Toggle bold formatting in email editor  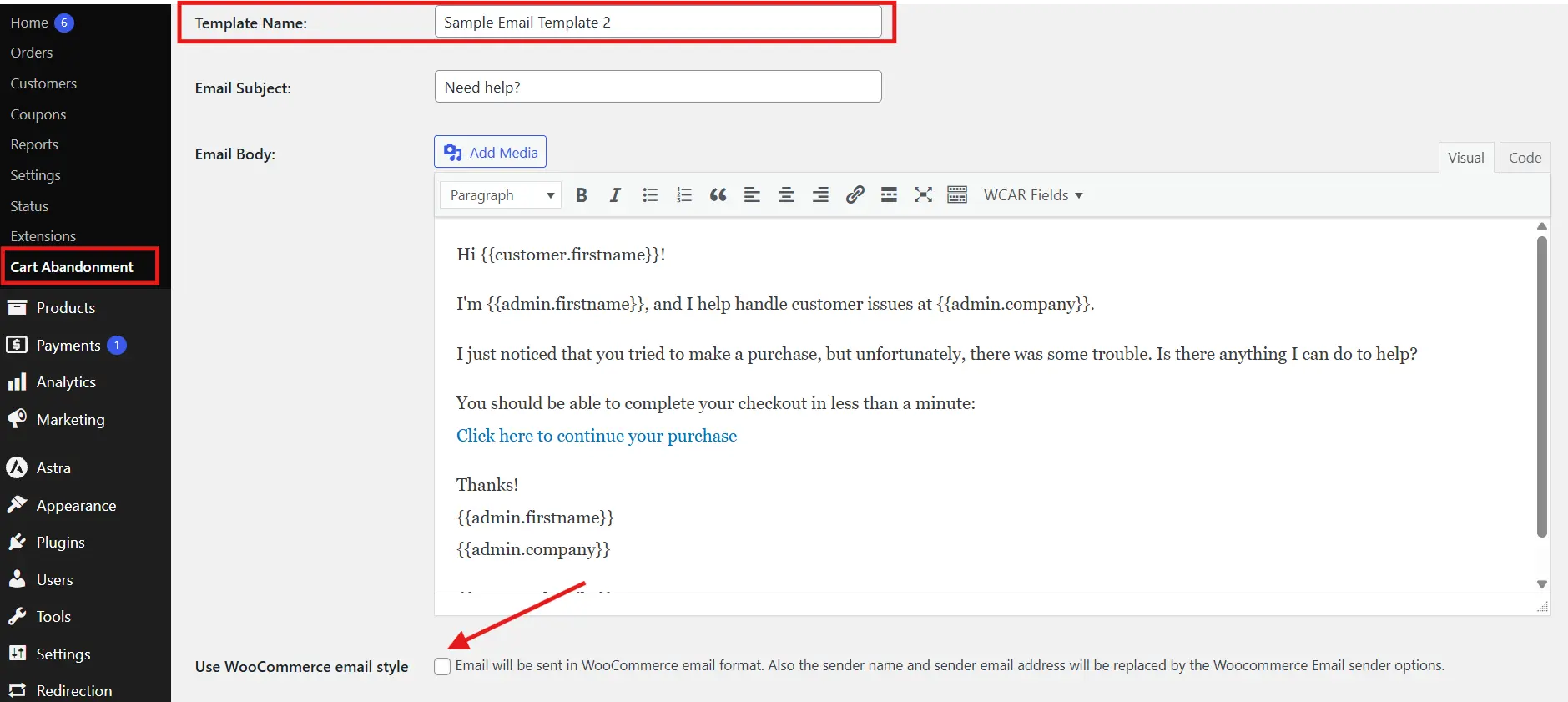[x=582, y=195]
